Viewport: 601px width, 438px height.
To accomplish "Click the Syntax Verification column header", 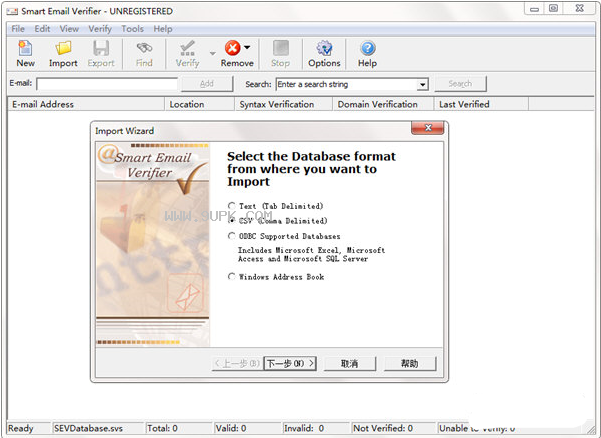I will (x=283, y=104).
